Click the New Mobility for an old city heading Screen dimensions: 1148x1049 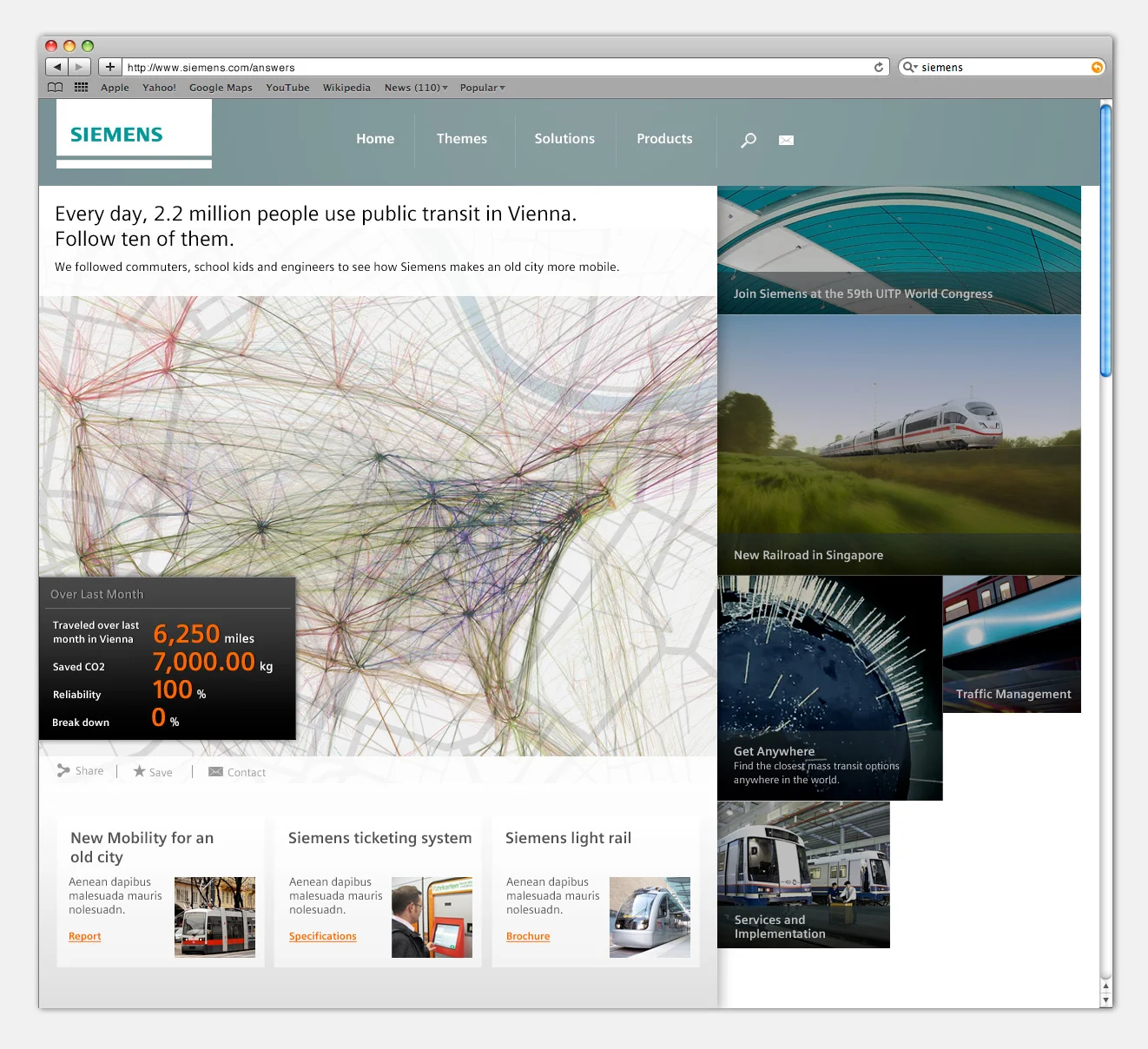pos(142,848)
